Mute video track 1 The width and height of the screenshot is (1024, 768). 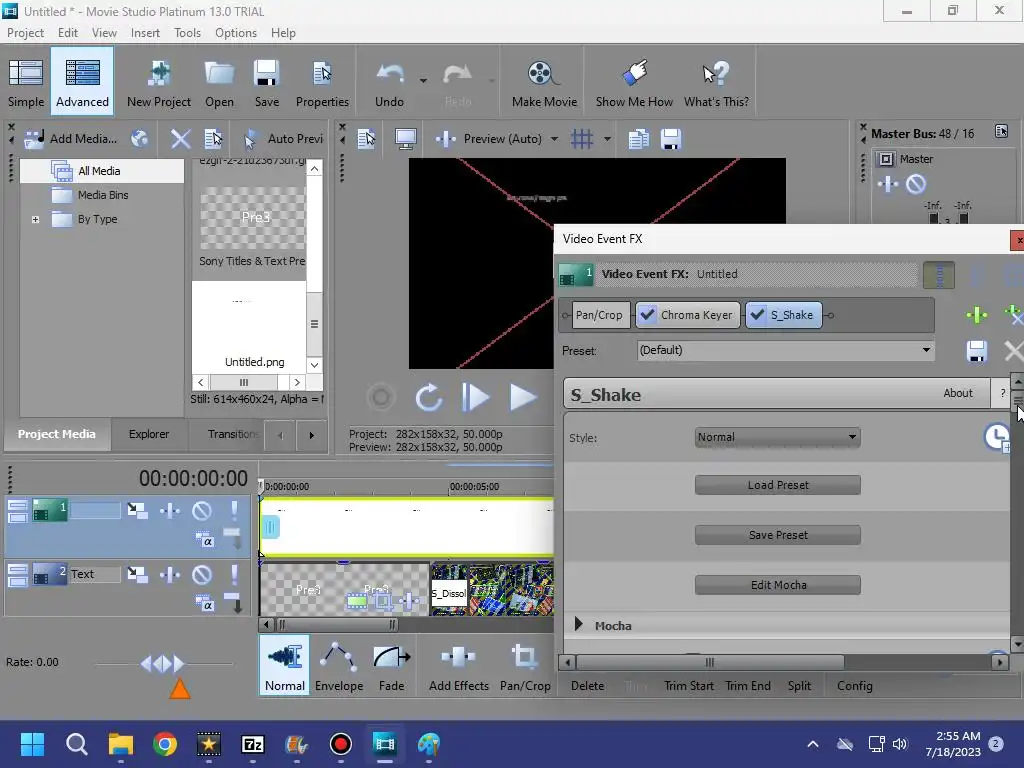click(x=202, y=510)
